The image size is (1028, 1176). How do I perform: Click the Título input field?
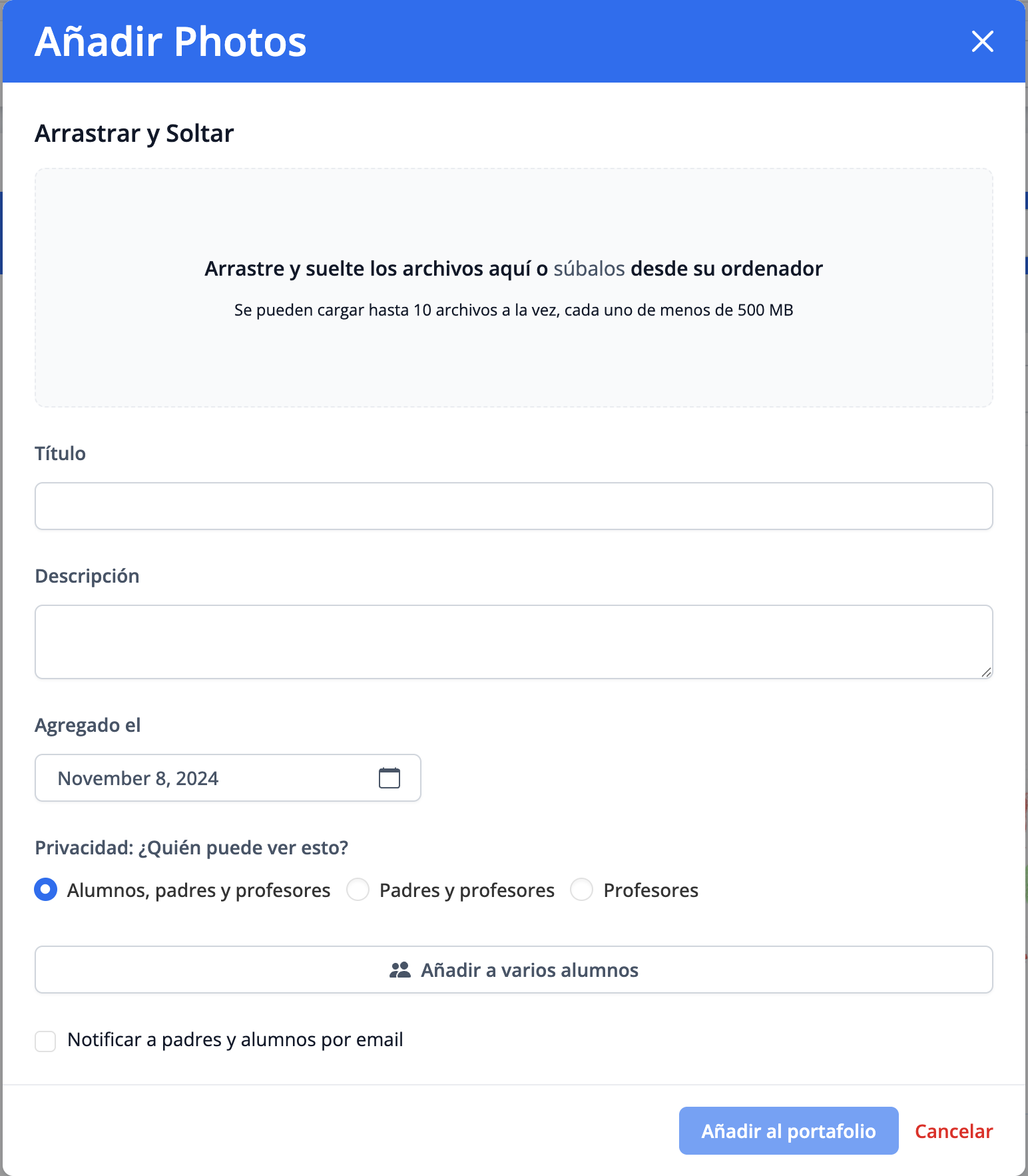coord(513,506)
